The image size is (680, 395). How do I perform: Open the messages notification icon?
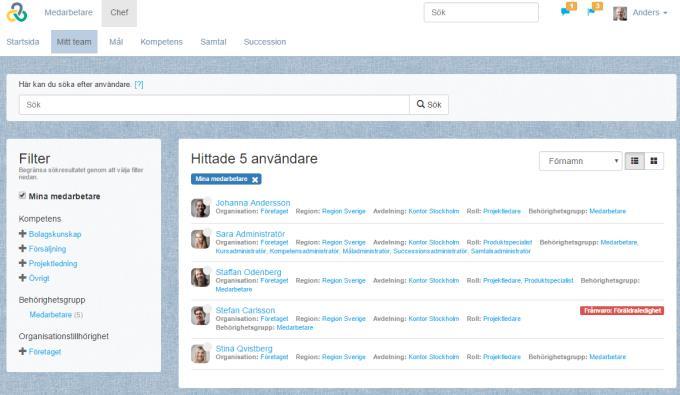pyautogui.click(x=565, y=12)
